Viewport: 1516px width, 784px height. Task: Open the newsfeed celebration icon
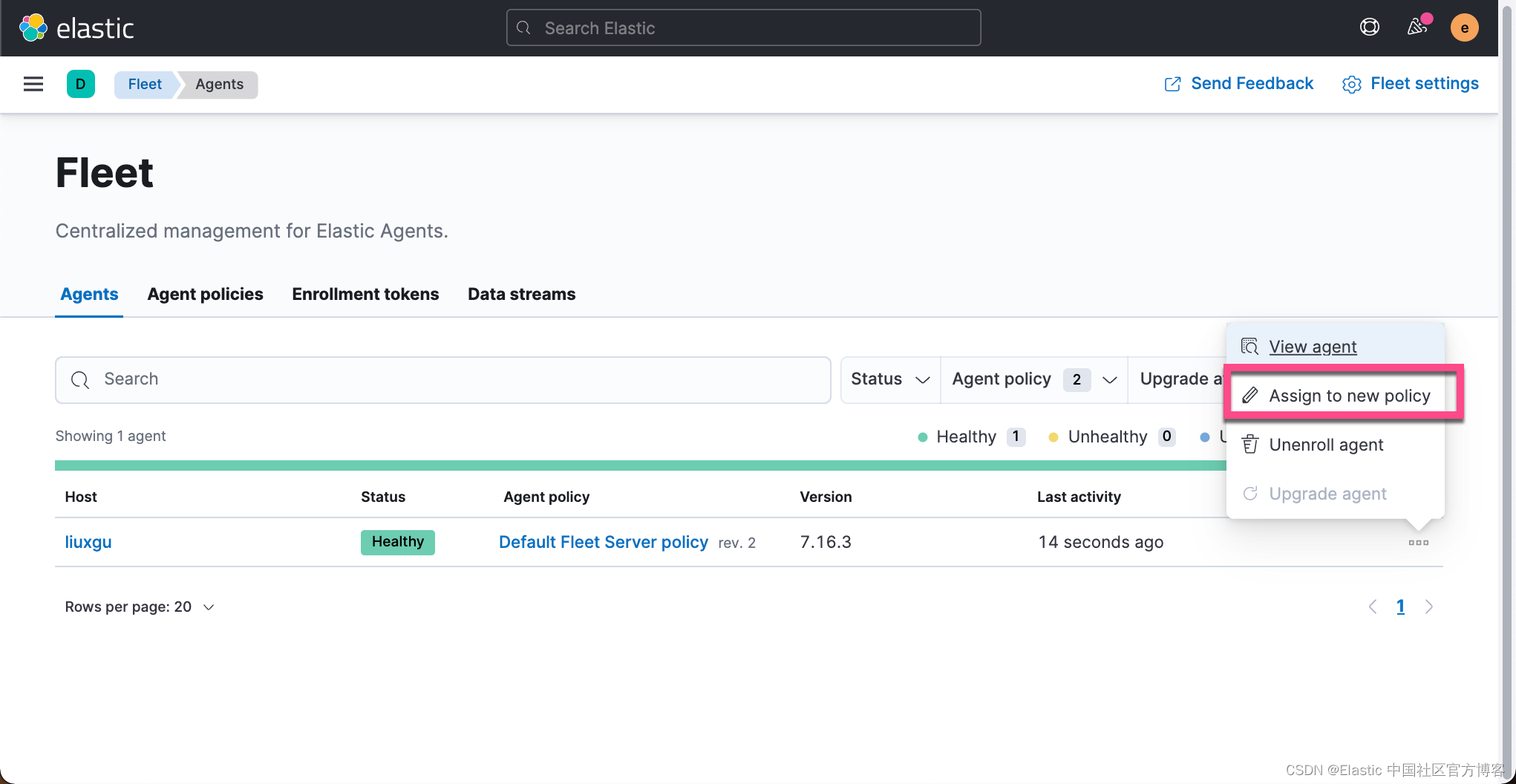[x=1417, y=27]
